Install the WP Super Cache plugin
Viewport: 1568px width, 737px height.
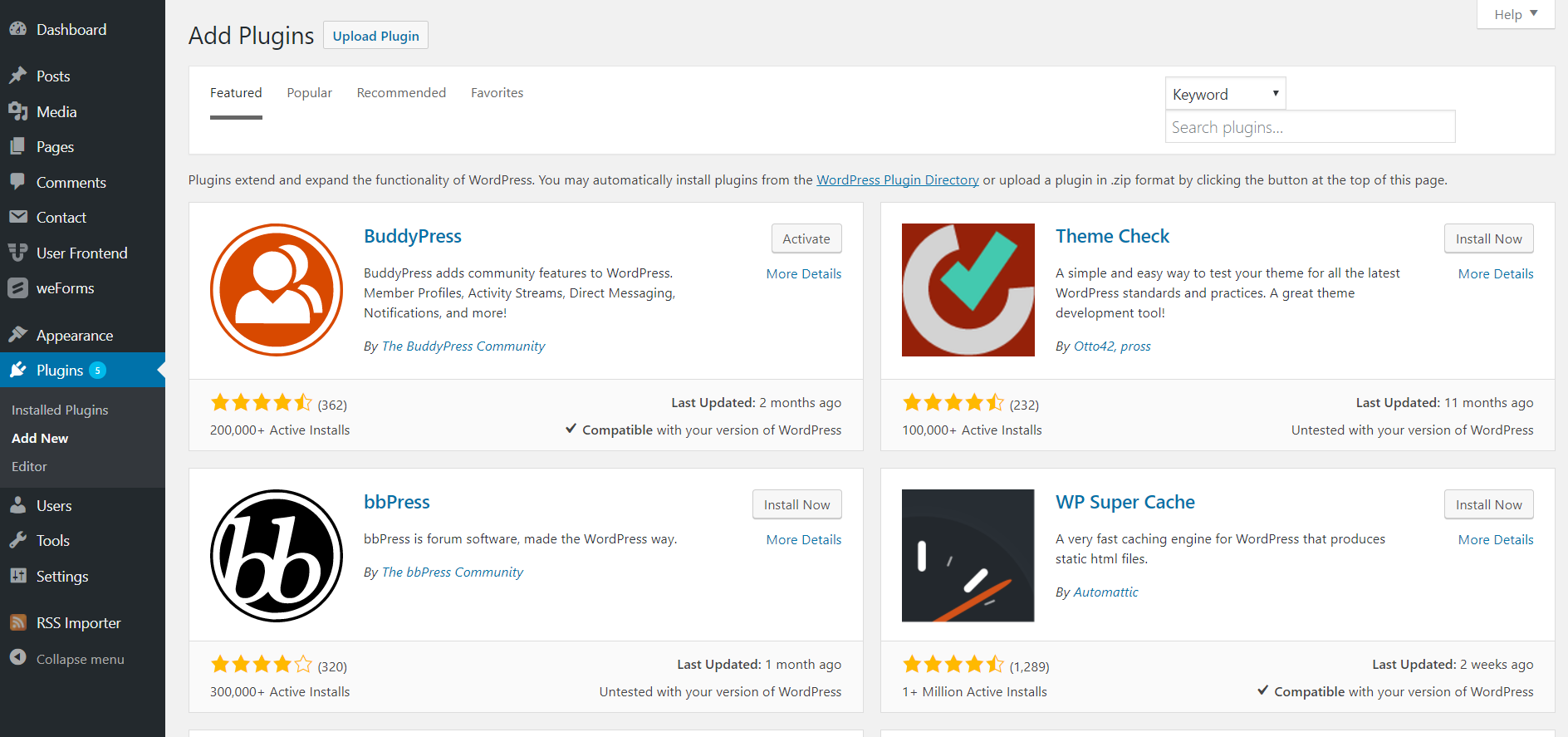tap(1488, 504)
